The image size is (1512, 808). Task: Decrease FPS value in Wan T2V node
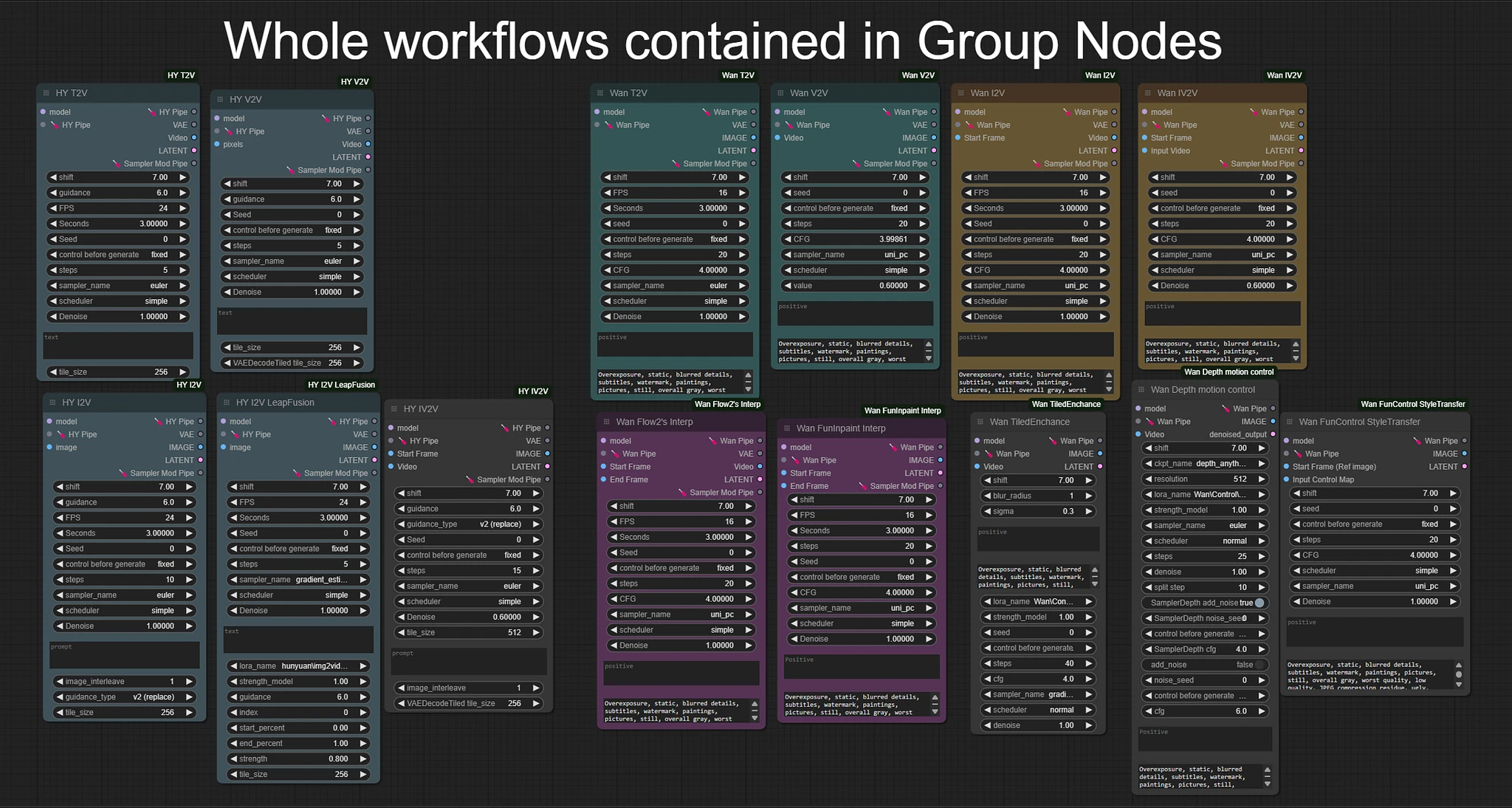click(x=606, y=193)
